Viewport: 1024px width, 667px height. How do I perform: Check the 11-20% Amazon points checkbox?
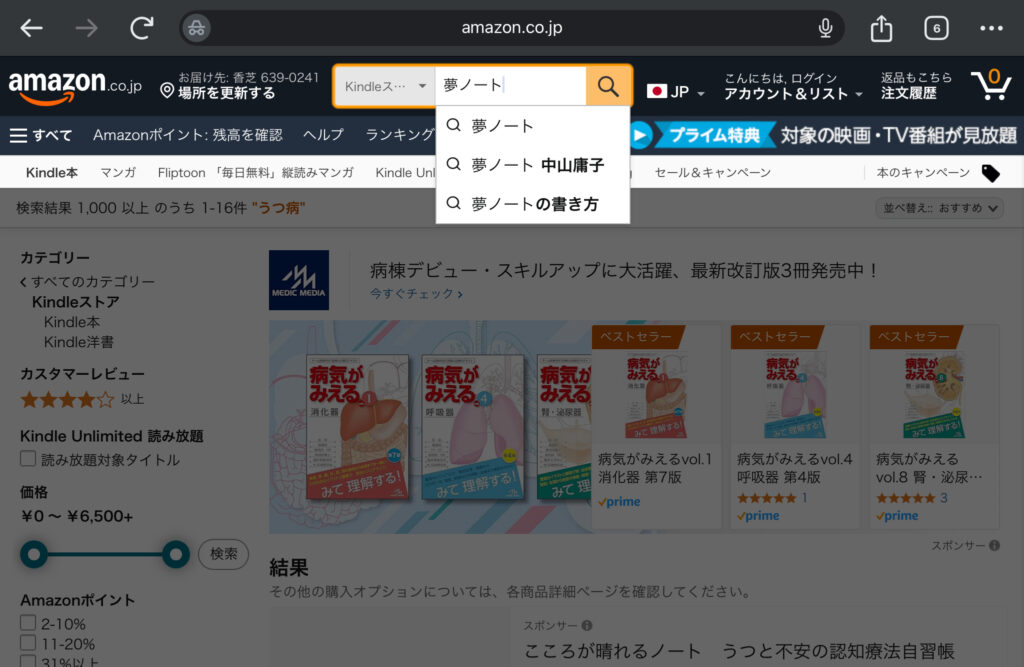coord(27,643)
